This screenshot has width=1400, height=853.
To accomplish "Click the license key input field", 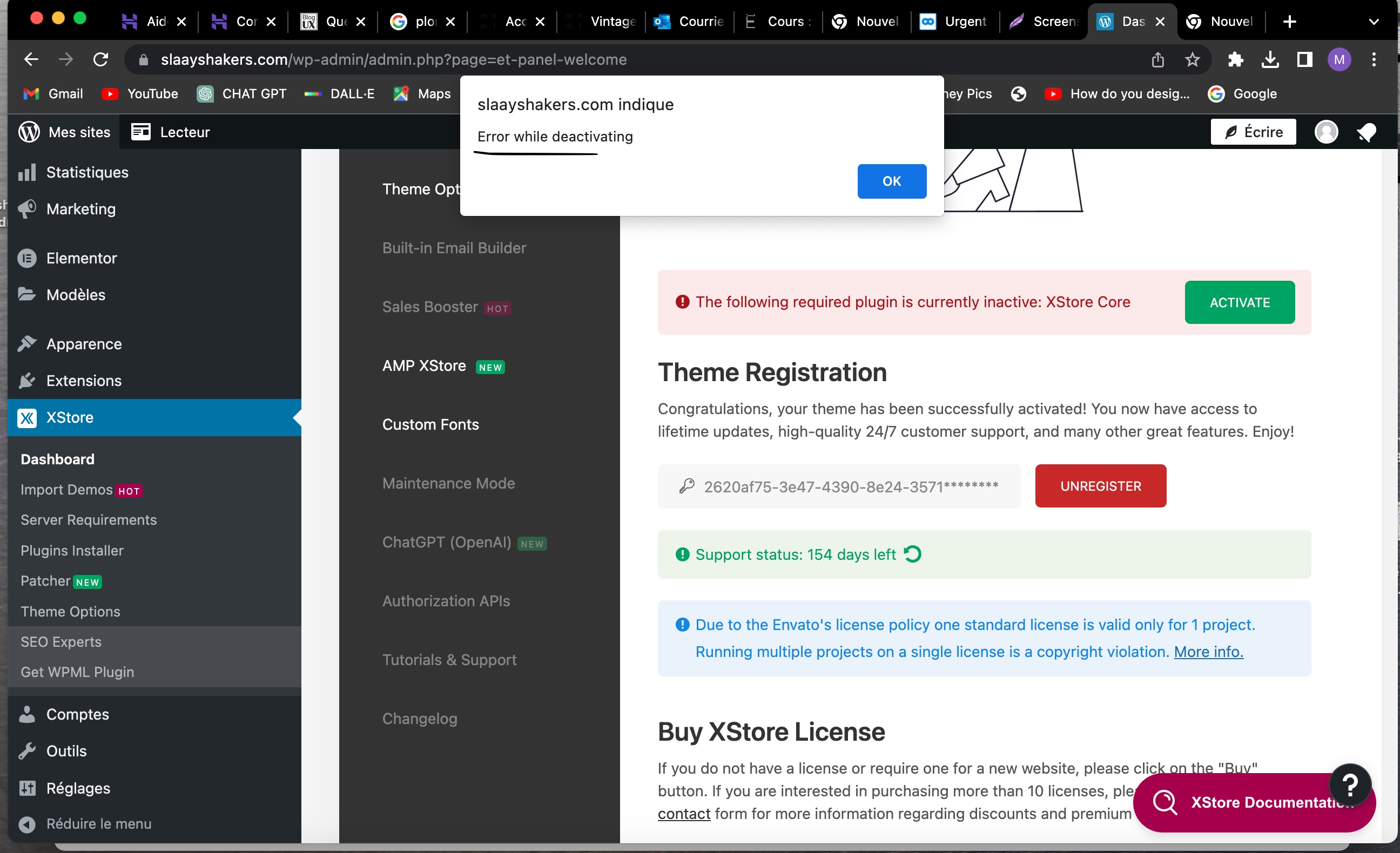I will (839, 486).
